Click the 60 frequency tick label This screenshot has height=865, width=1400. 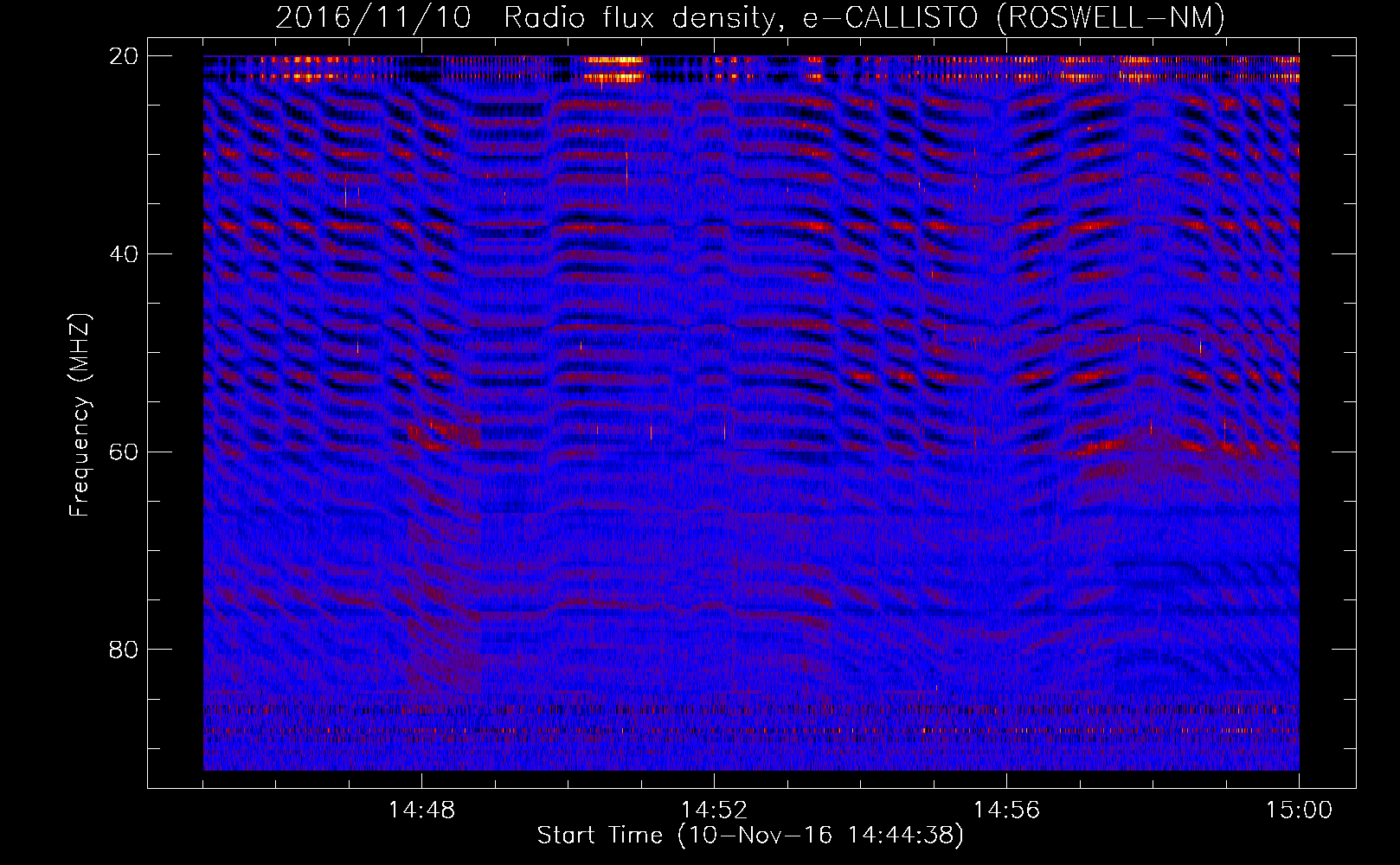(124, 452)
